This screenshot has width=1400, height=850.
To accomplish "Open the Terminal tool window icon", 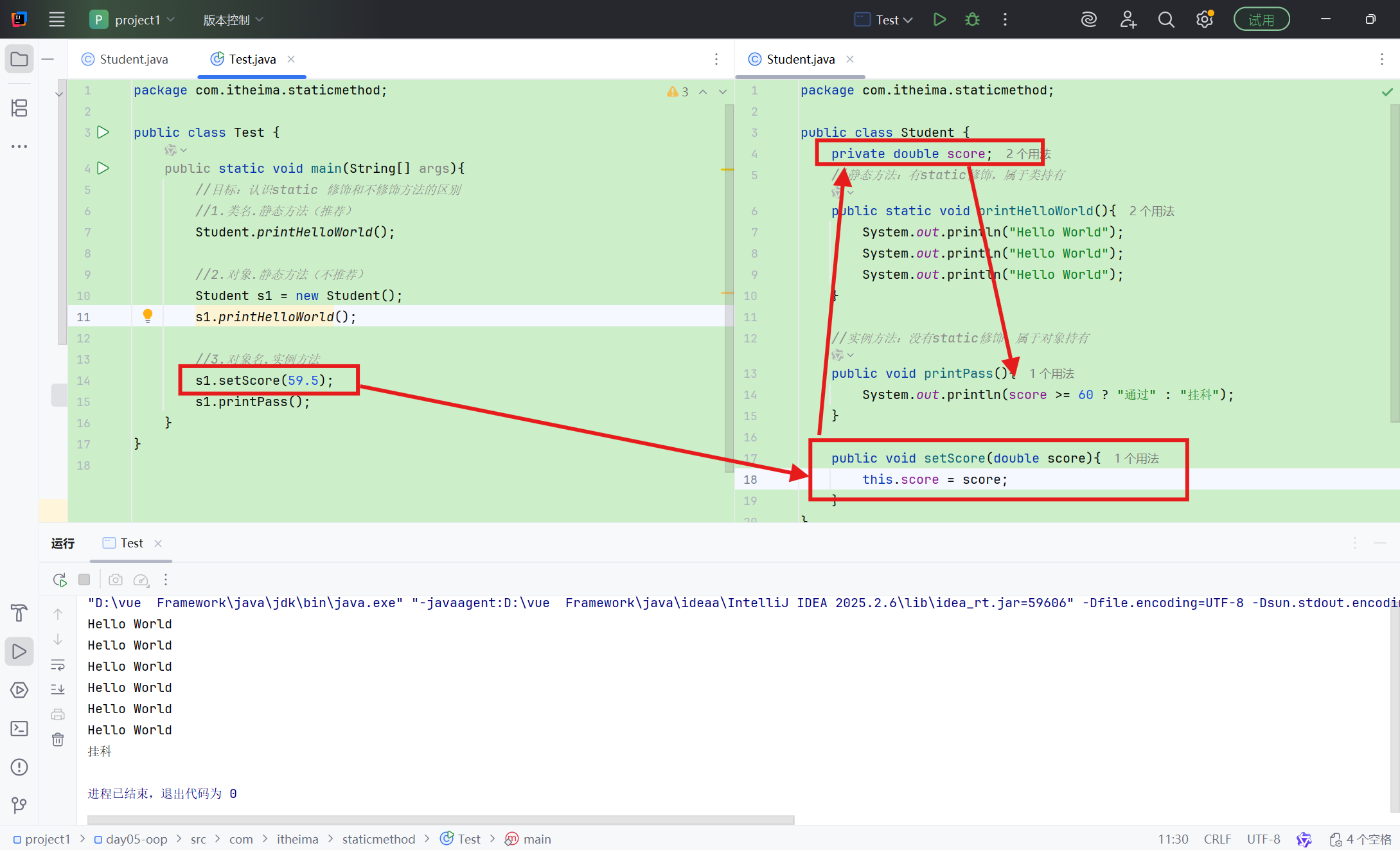I will pos(19,729).
